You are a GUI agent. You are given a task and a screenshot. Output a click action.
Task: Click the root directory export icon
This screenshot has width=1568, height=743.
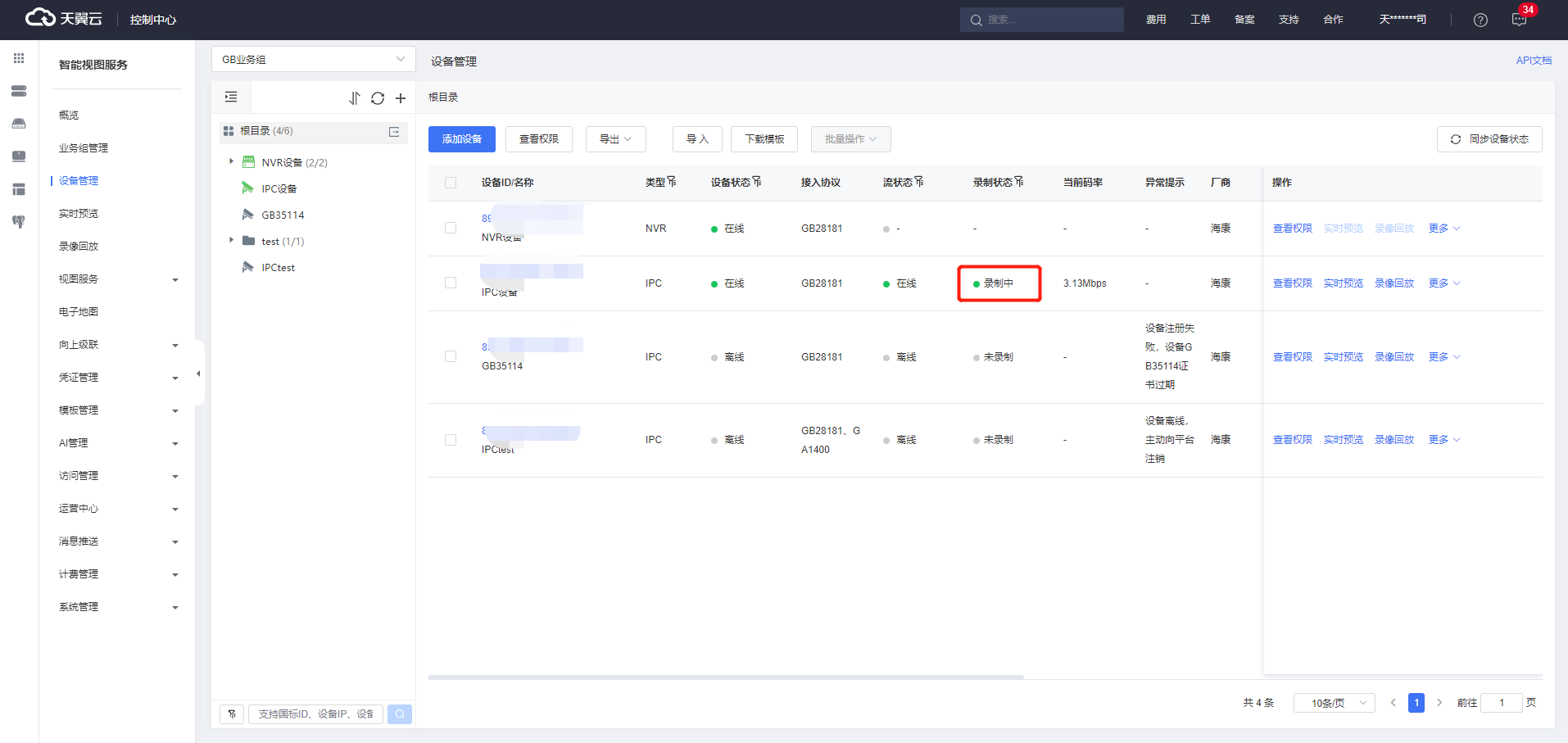[394, 131]
